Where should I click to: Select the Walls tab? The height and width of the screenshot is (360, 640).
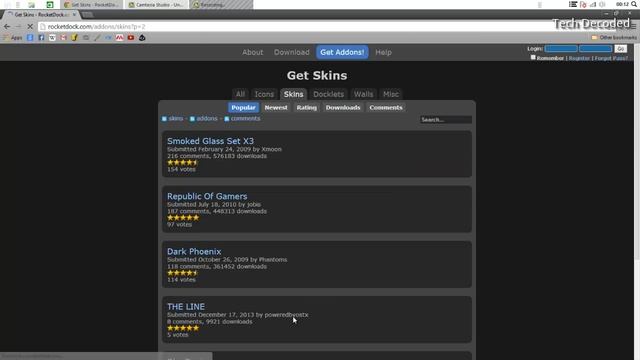[363, 94]
